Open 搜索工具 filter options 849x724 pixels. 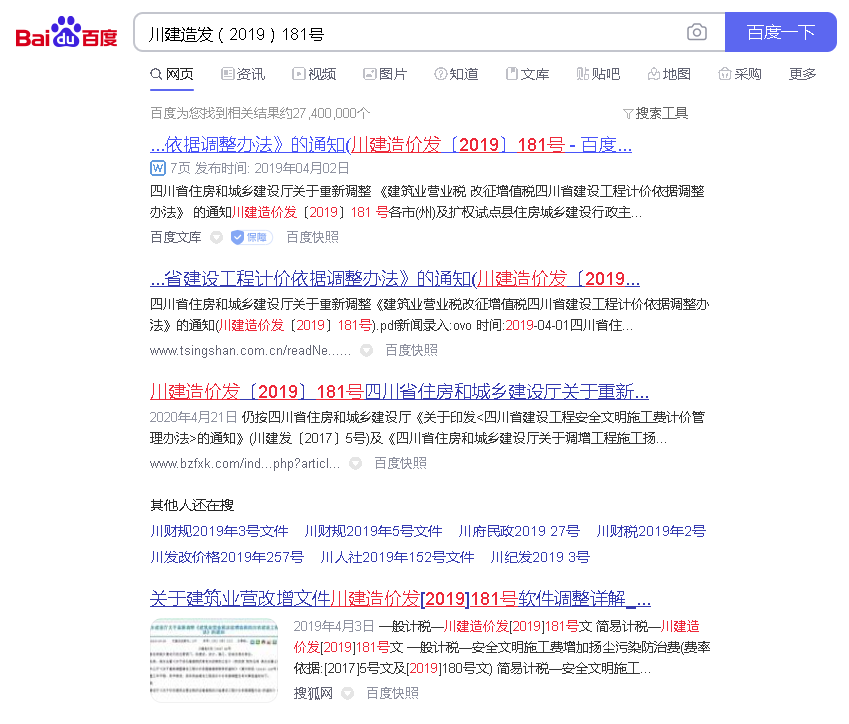pyautogui.click(x=656, y=113)
